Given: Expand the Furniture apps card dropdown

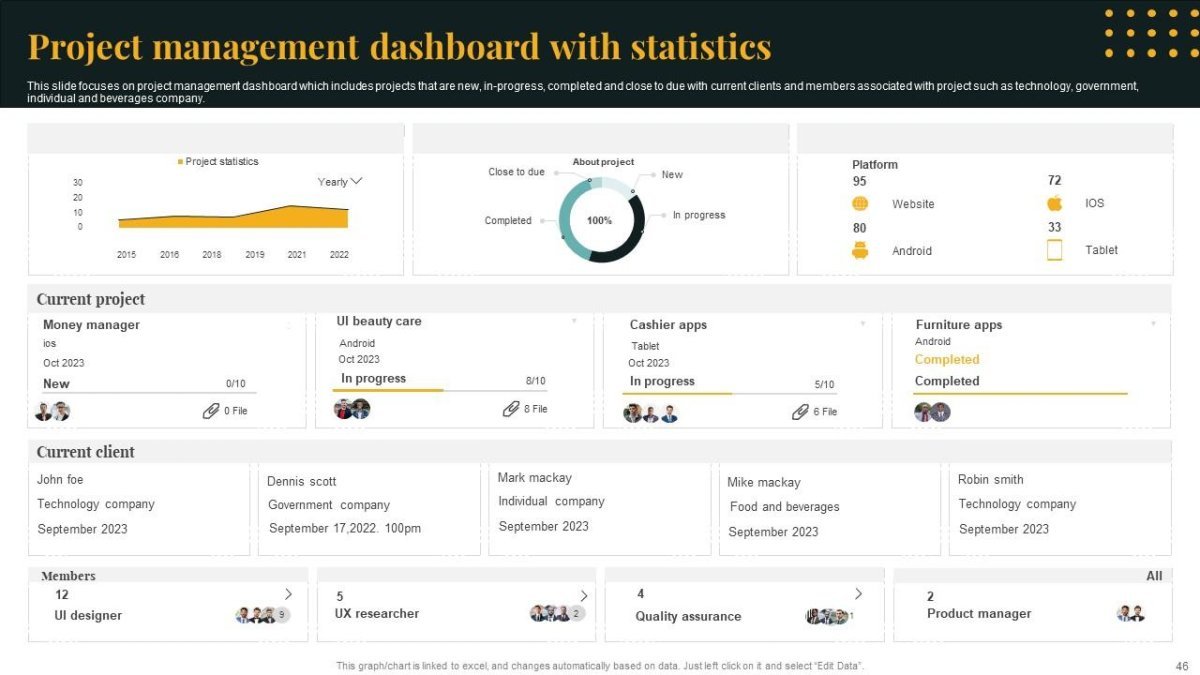Looking at the screenshot, I should pyautogui.click(x=1153, y=323).
